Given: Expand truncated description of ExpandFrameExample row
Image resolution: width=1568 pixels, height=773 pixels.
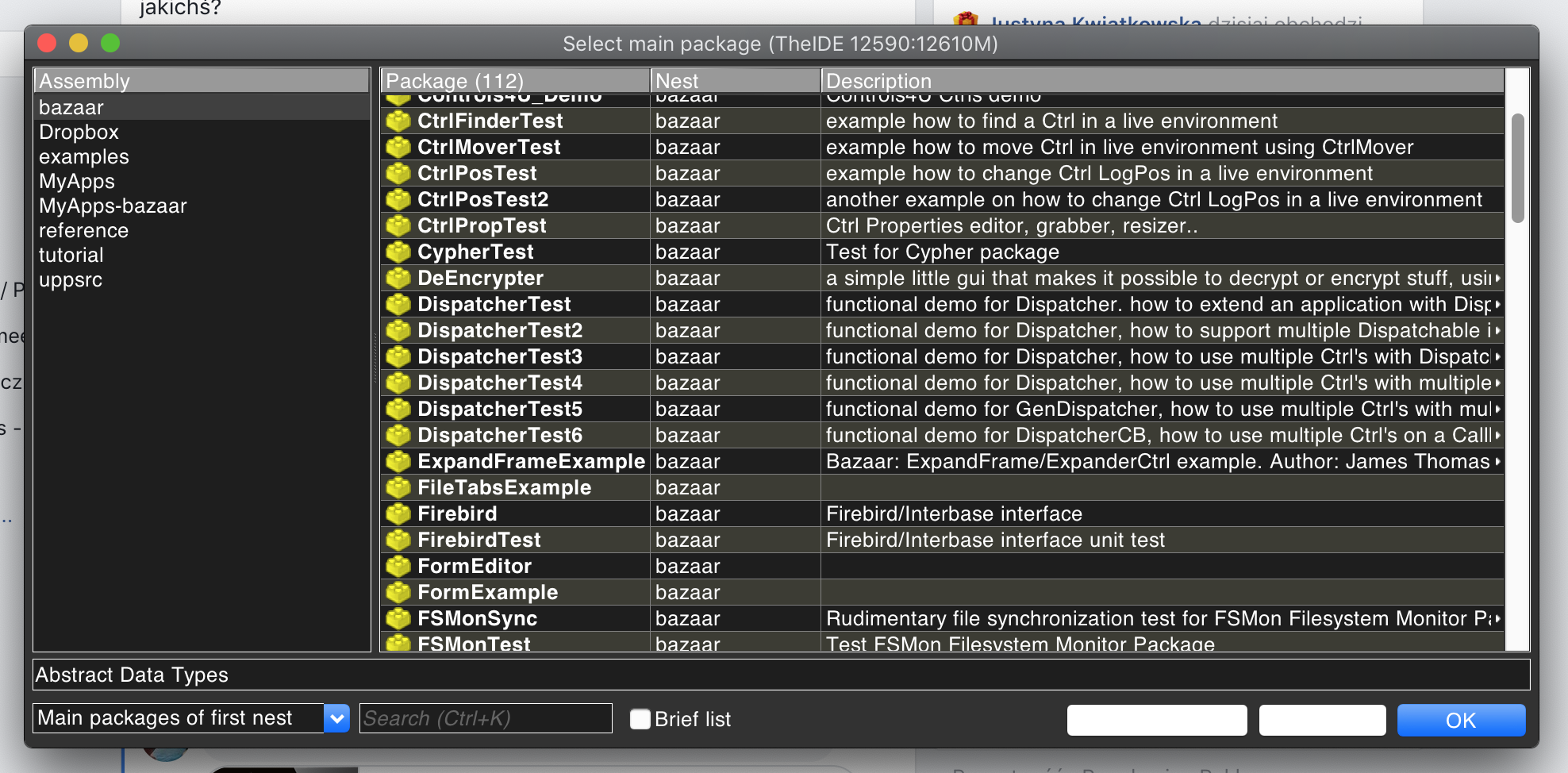Looking at the screenshot, I should (1497, 462).
